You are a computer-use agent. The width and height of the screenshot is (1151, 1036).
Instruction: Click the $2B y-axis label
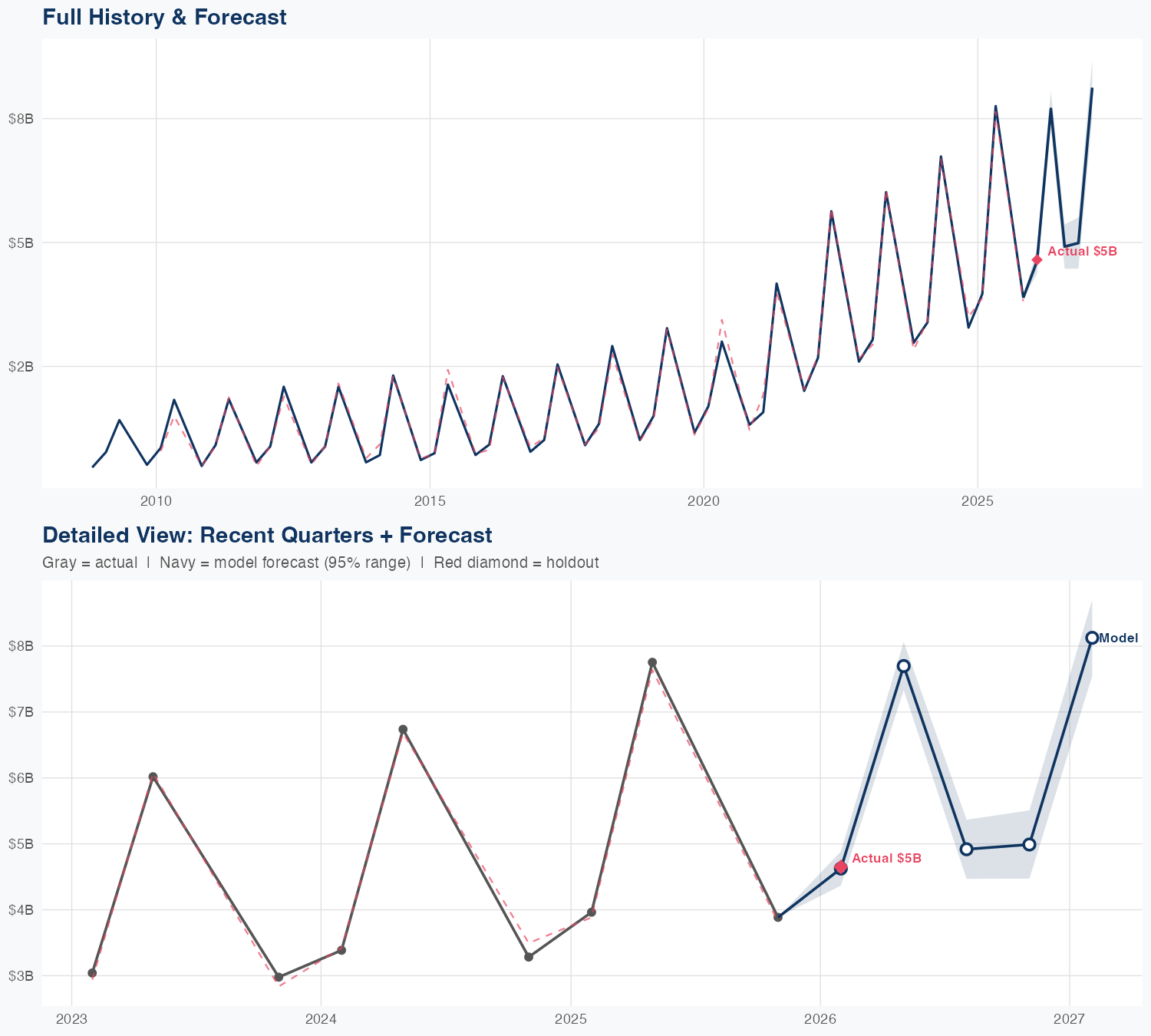pos(21,366)
